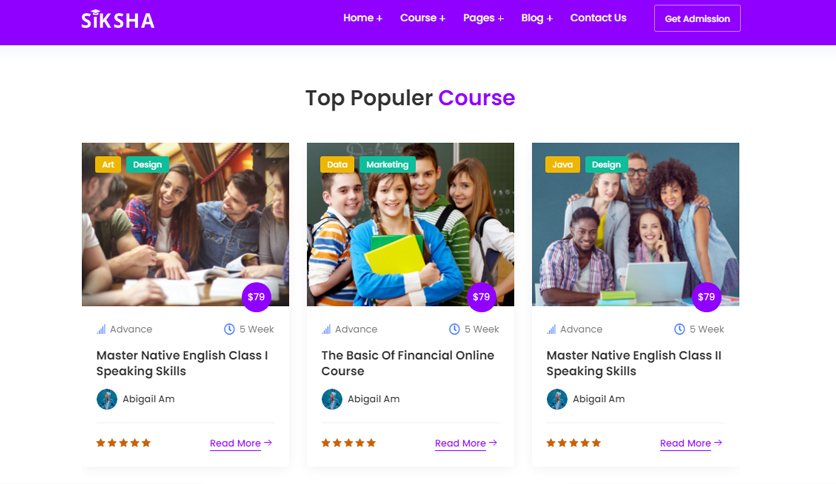The height and width of the screenshot is (484, 836).
Task: Click clock icon on first course card
Action: coord(229,329)
